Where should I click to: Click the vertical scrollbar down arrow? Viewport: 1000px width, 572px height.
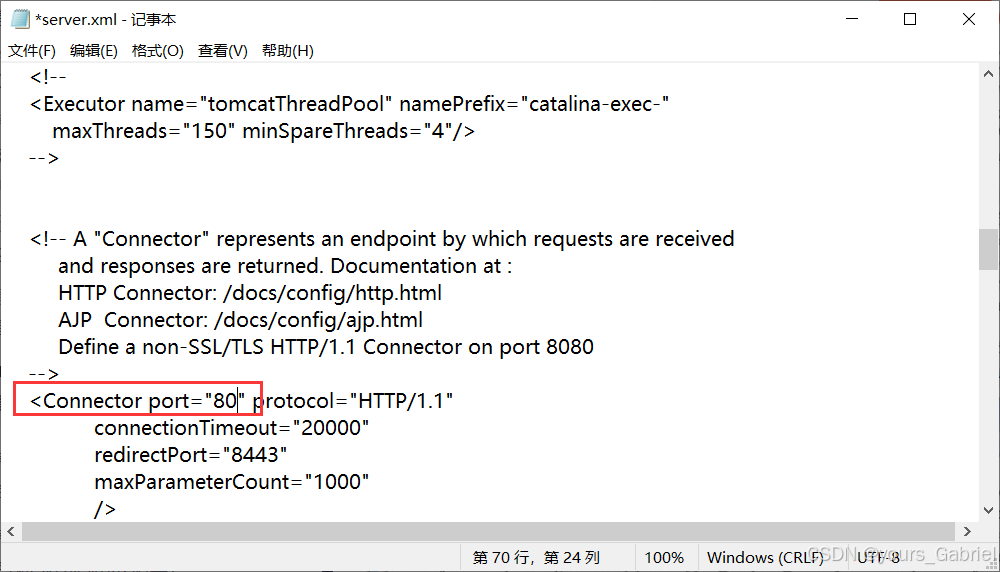click(988, 509)
